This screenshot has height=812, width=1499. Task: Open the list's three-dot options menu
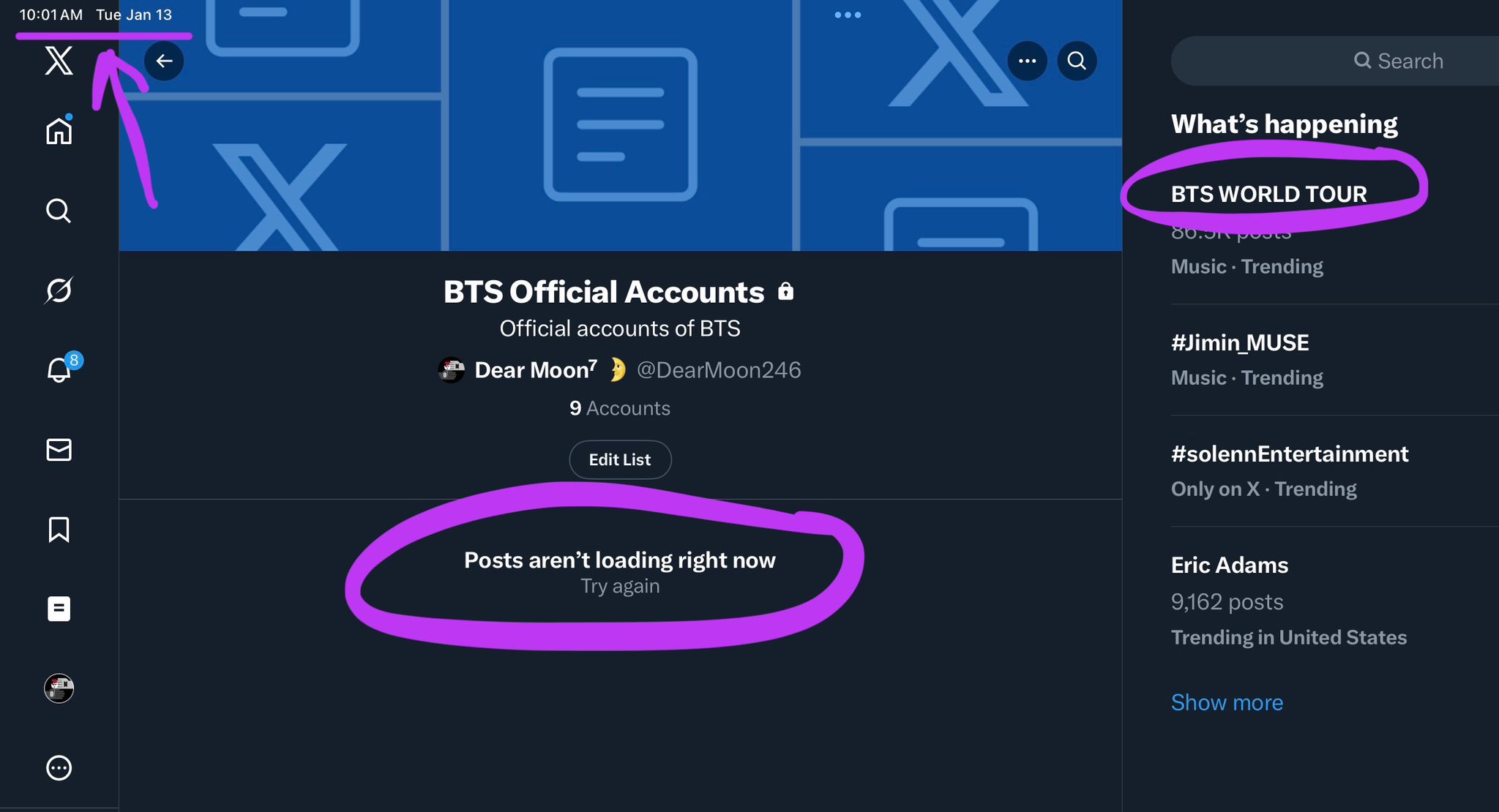(x=1027, y=61)
